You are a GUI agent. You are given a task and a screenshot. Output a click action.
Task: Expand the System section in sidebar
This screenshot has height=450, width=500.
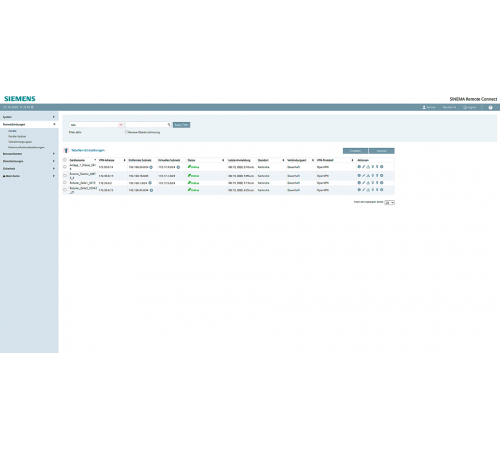29,117
